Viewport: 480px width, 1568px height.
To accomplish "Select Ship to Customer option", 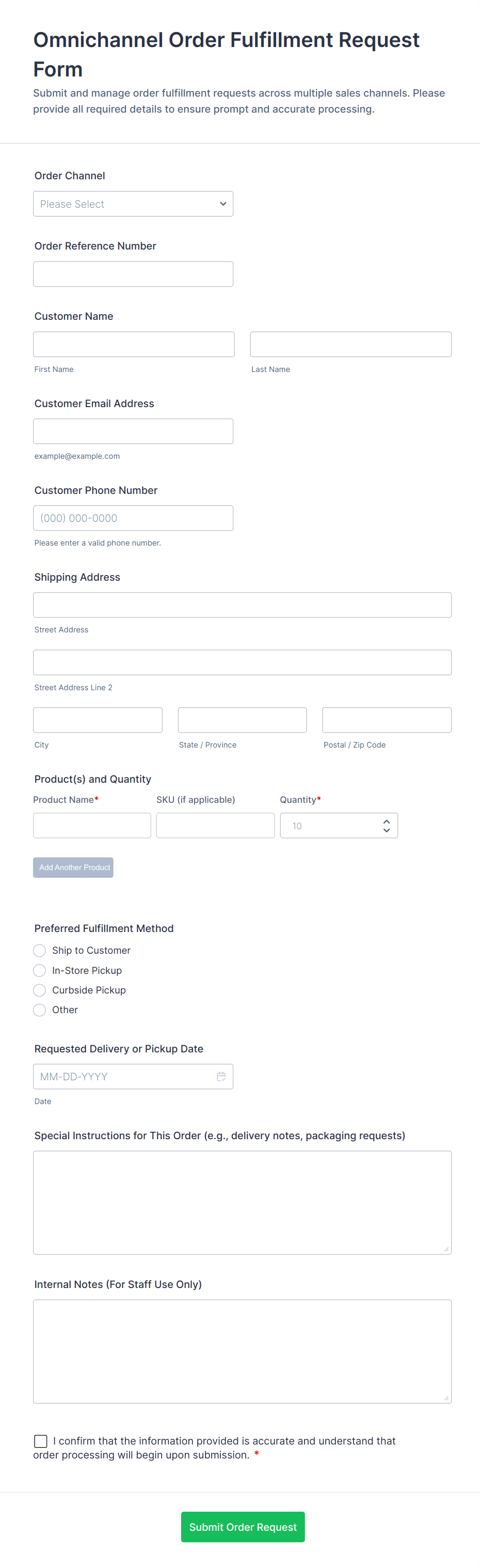I will 40,950.
